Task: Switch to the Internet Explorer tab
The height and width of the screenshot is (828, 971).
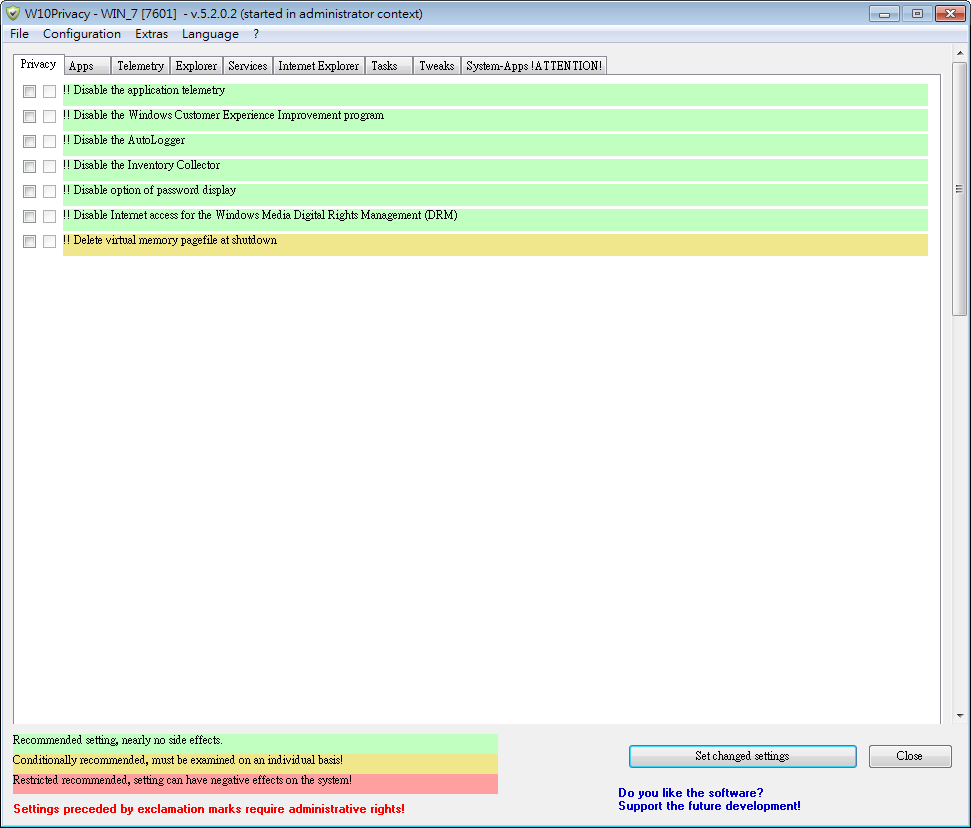Action: (x=318, y=65)
